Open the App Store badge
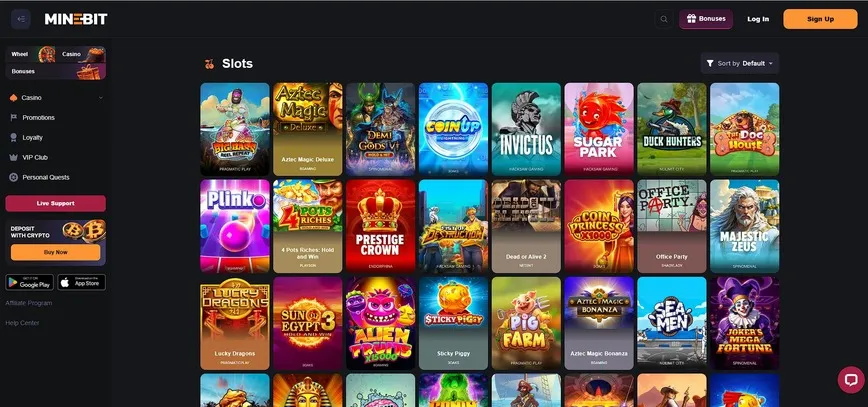 pos(81,282)
